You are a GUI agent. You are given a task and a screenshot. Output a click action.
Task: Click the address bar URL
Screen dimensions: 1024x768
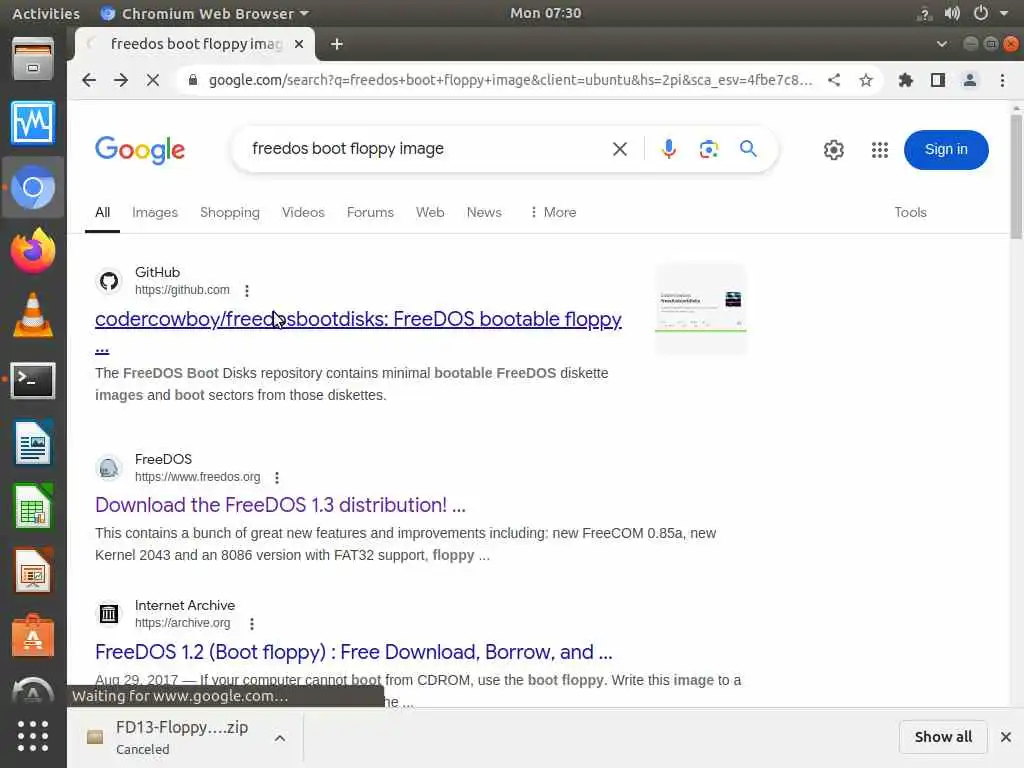tap(509, 80)
